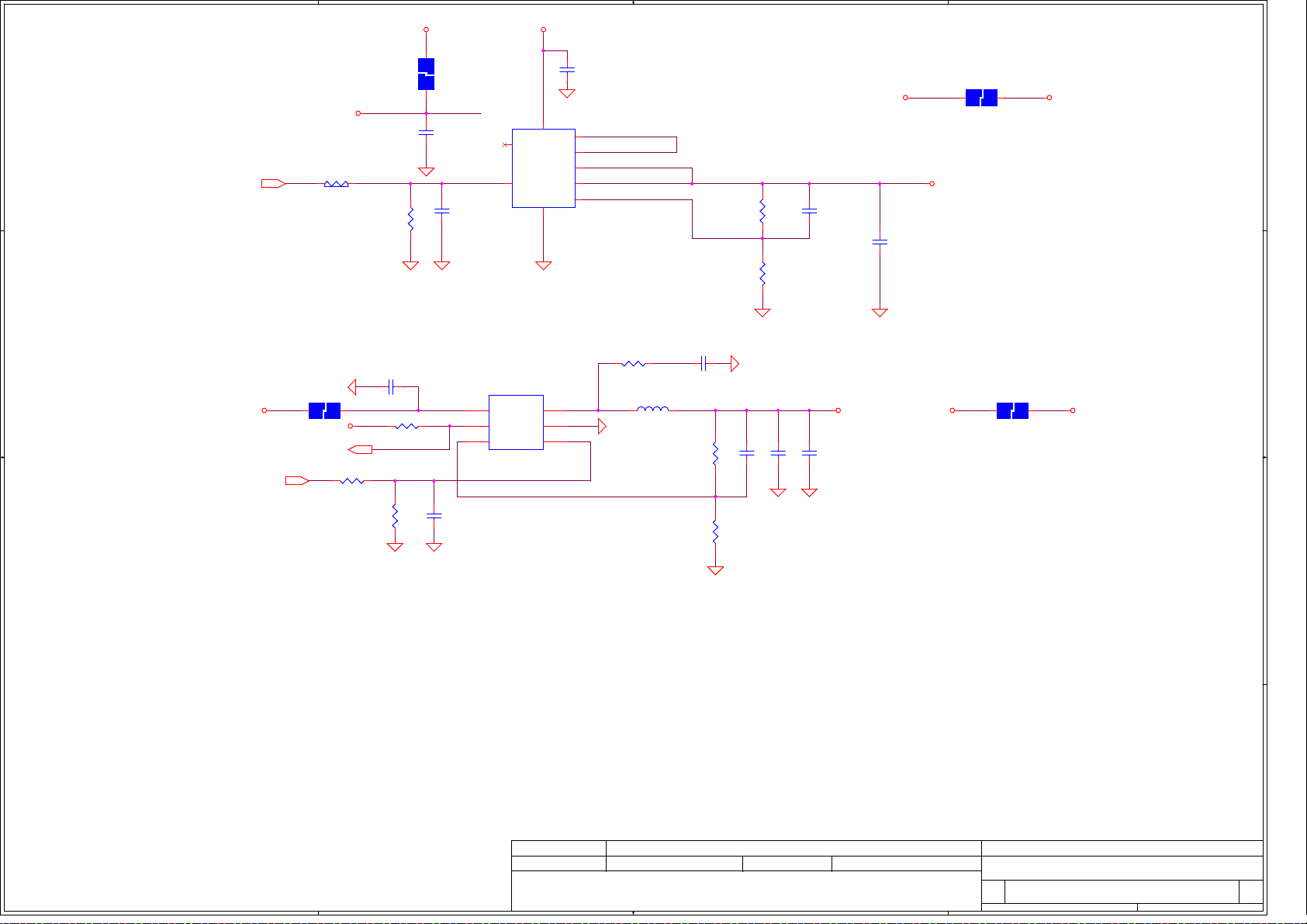Click the no-connect X marker on upper IC
Image resolution: width=1307 pixels, height=924 pixels.
coord(505,144)
